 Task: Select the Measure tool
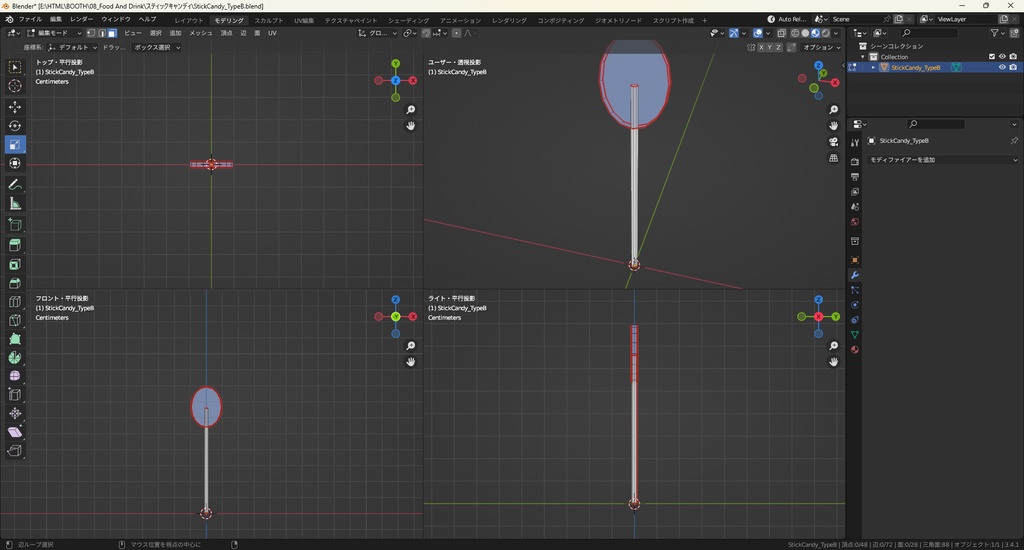pyautogui.click(x=15, y=204)
